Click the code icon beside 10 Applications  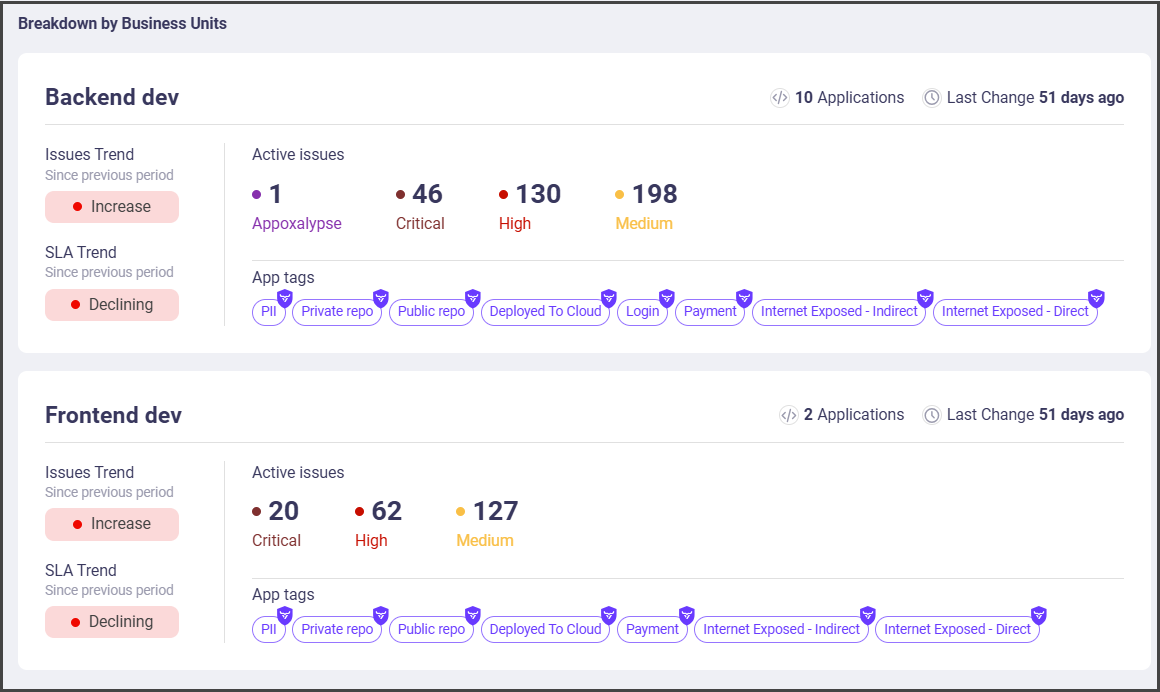pos(779,98)
